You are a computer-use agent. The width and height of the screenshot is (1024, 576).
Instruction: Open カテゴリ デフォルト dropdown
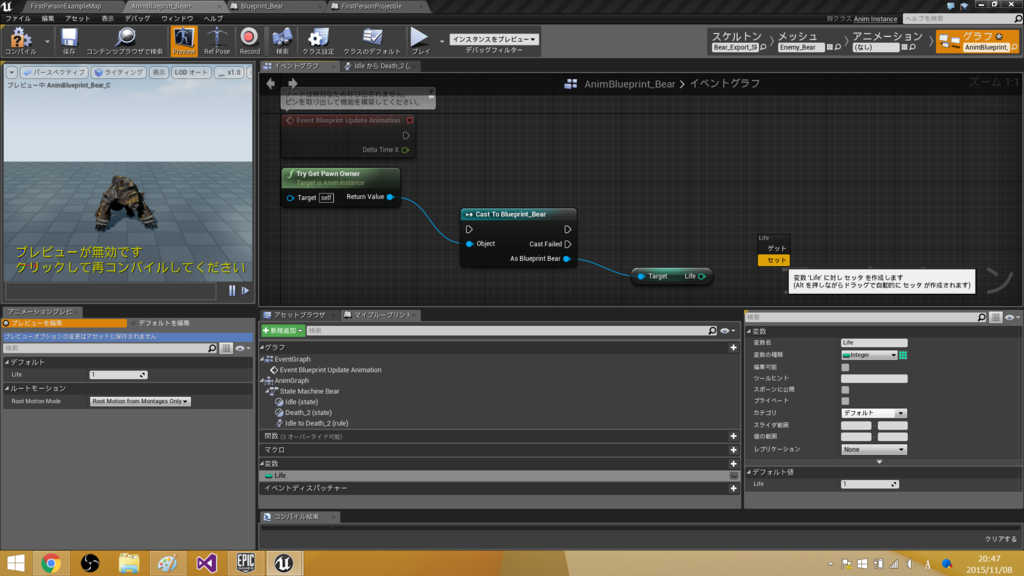[x=874, y=413]
